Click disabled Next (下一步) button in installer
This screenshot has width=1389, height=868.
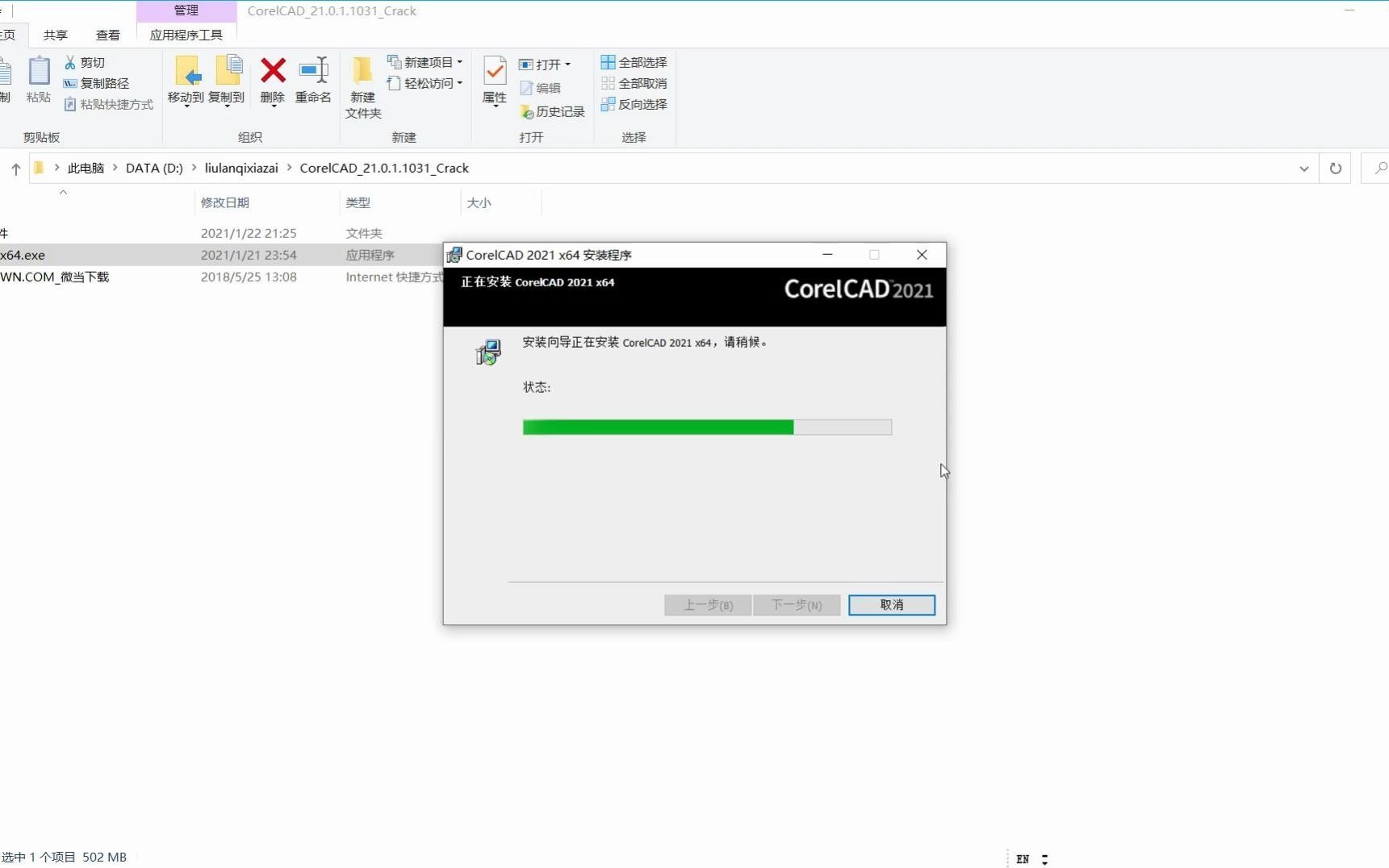tap(797, 605)
